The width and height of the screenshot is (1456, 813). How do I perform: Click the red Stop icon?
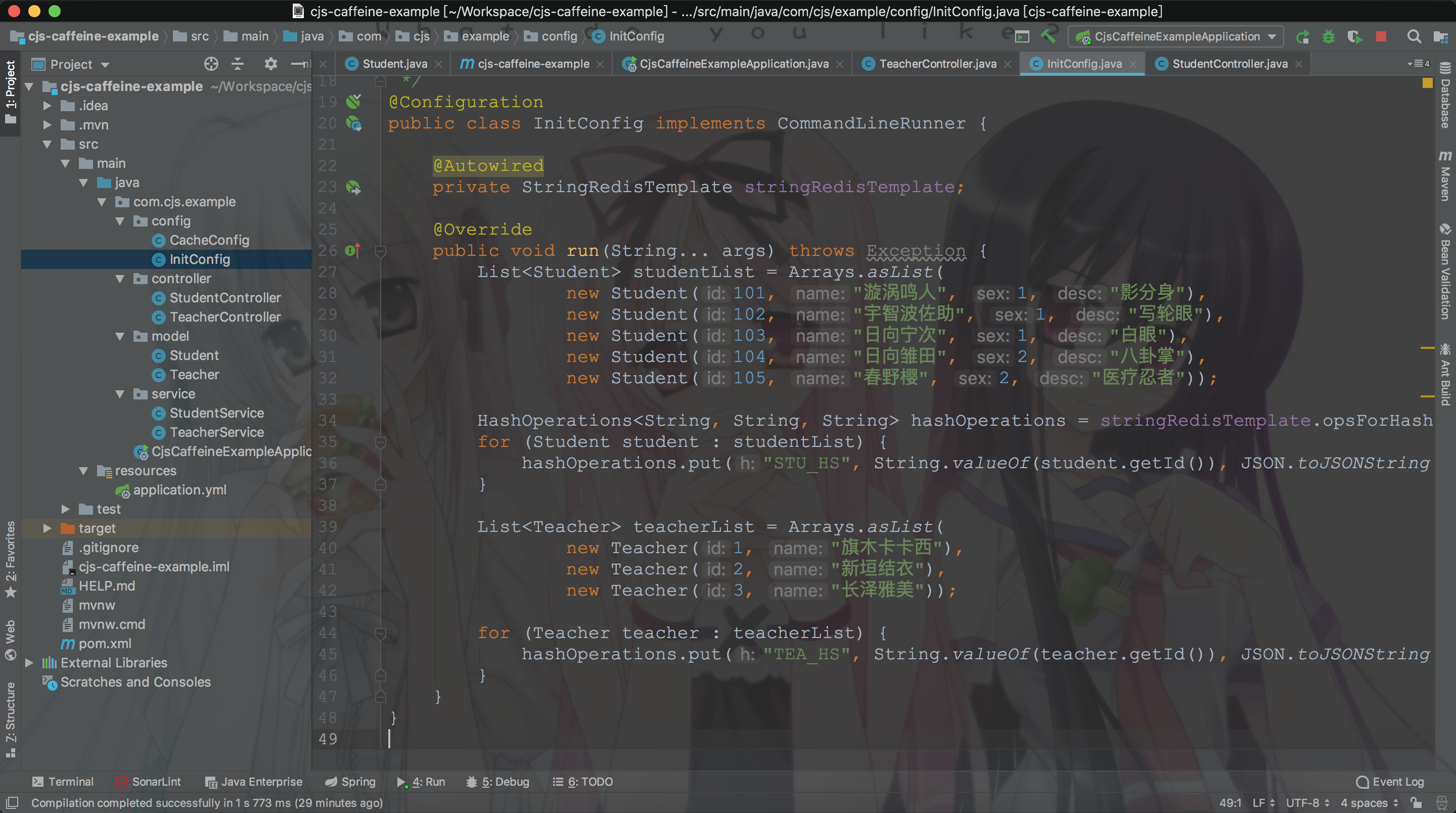point(1381,37)
